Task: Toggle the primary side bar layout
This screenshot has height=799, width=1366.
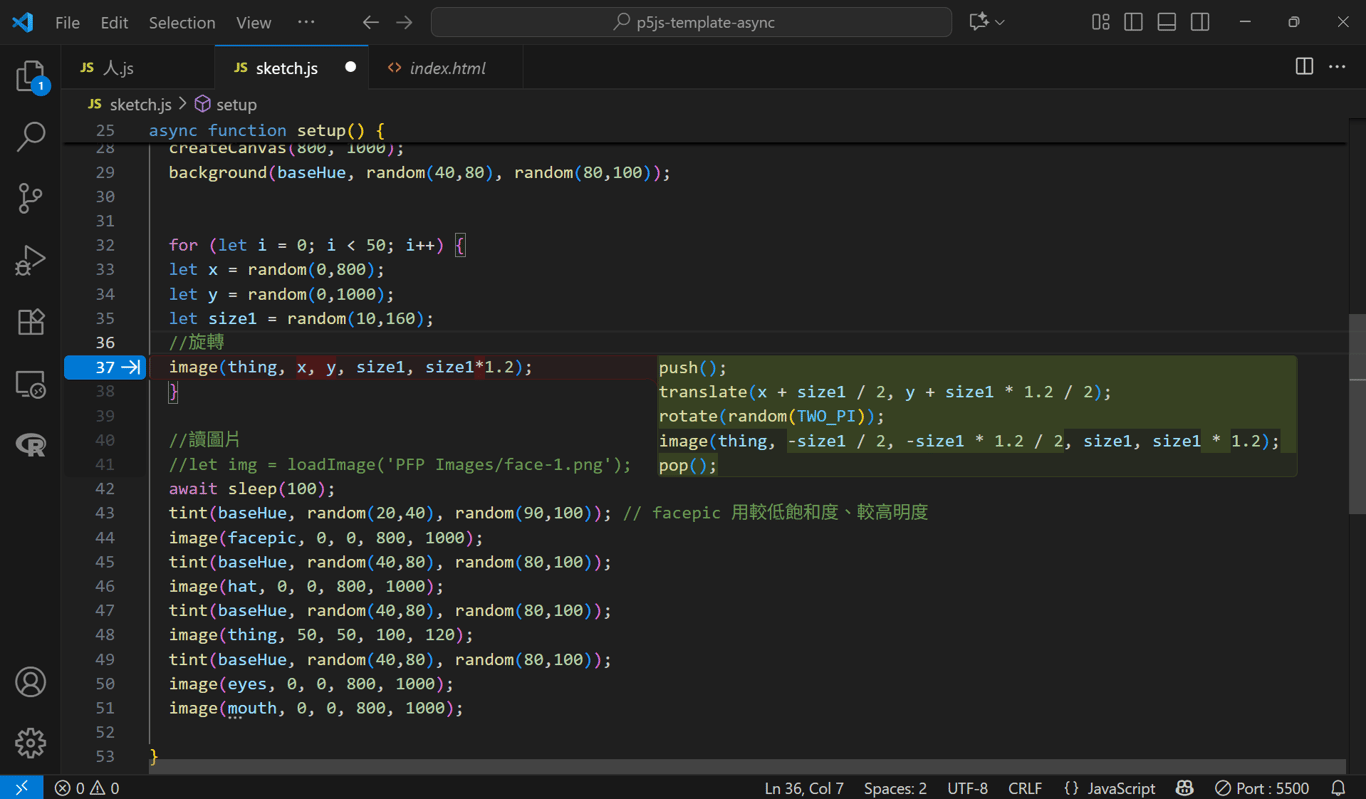Action: coord(1133,22)
